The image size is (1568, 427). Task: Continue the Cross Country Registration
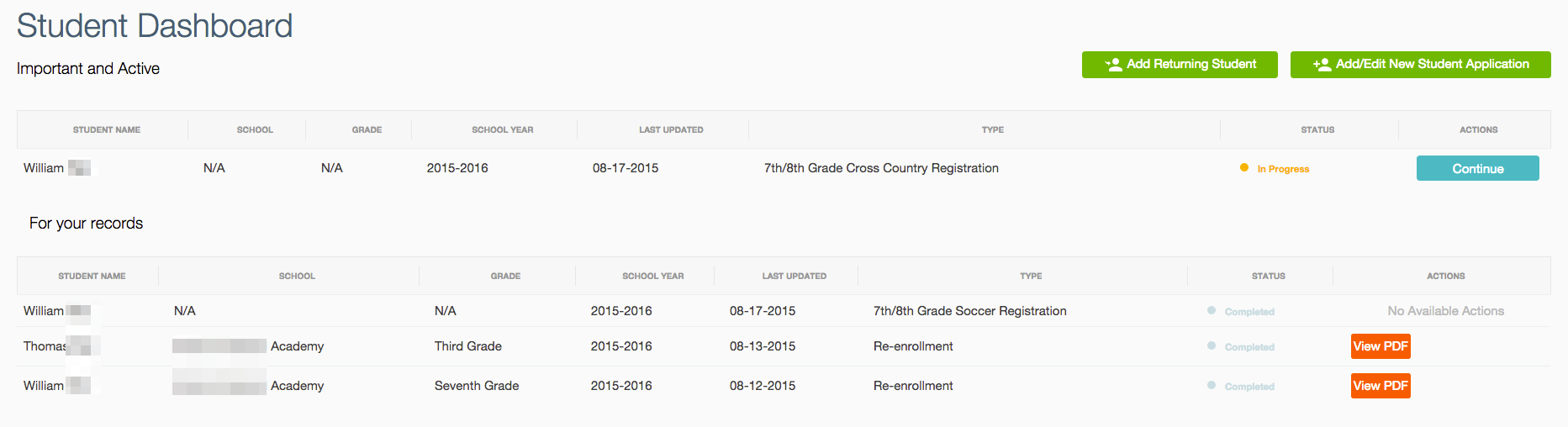(1477, 168)
